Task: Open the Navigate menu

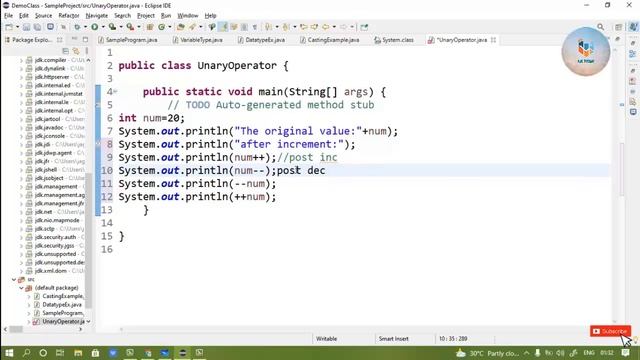Action: pos(97,16)
